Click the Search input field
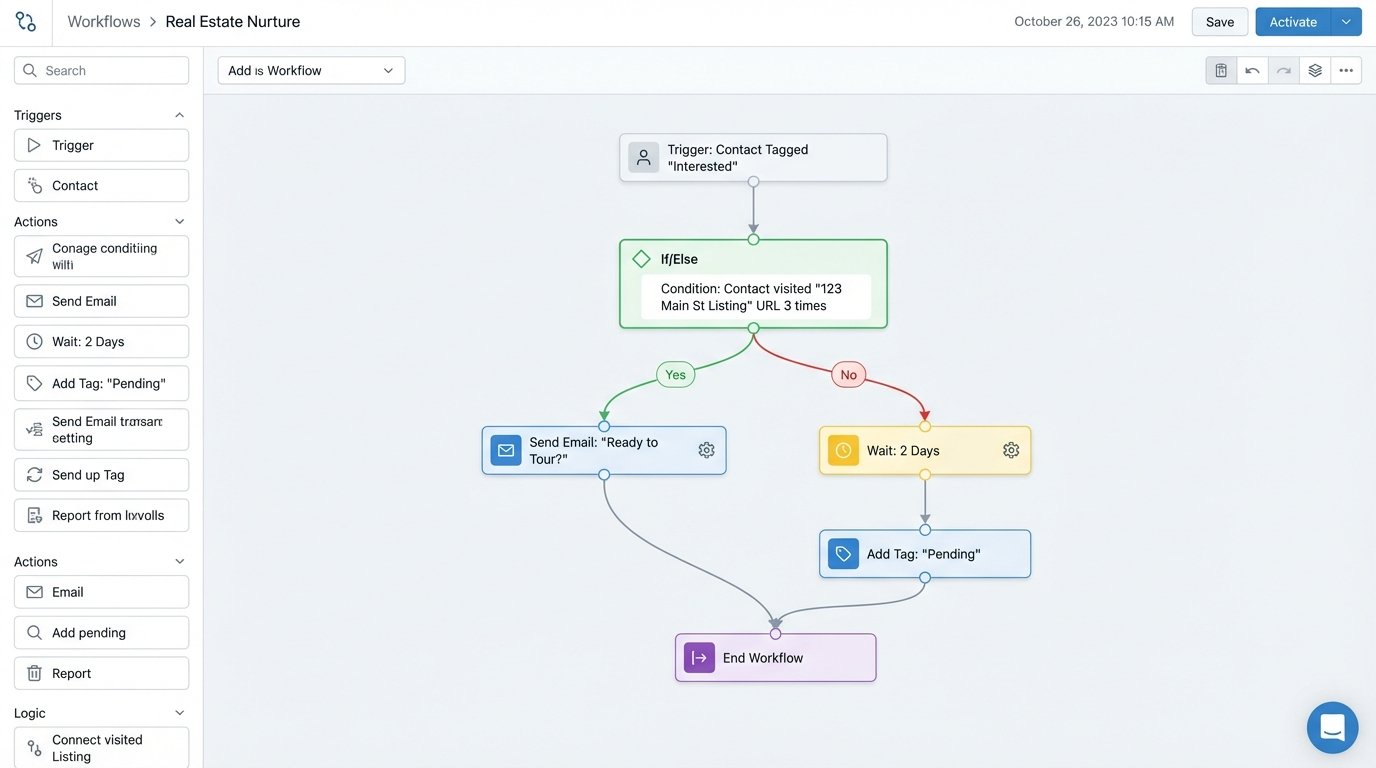Screen dimensions: 1376x768 [100, 70]
